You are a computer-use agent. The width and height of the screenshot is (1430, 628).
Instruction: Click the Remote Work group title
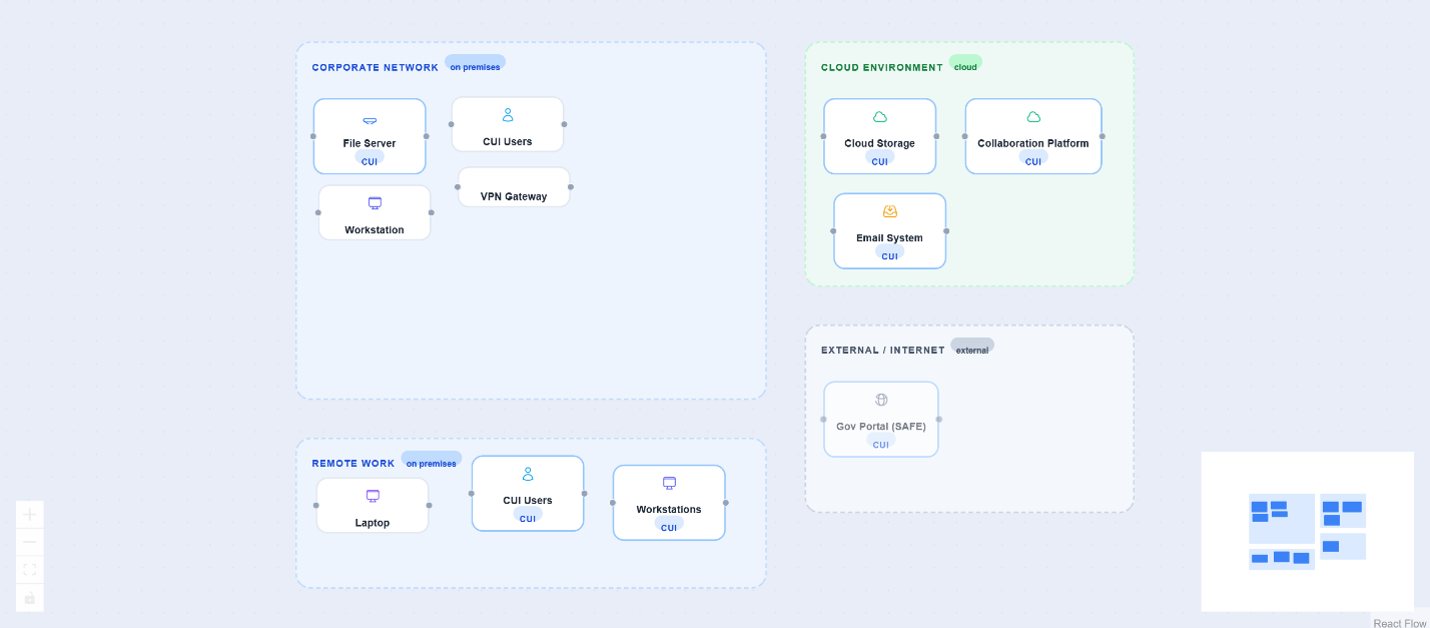click(353, 464)
